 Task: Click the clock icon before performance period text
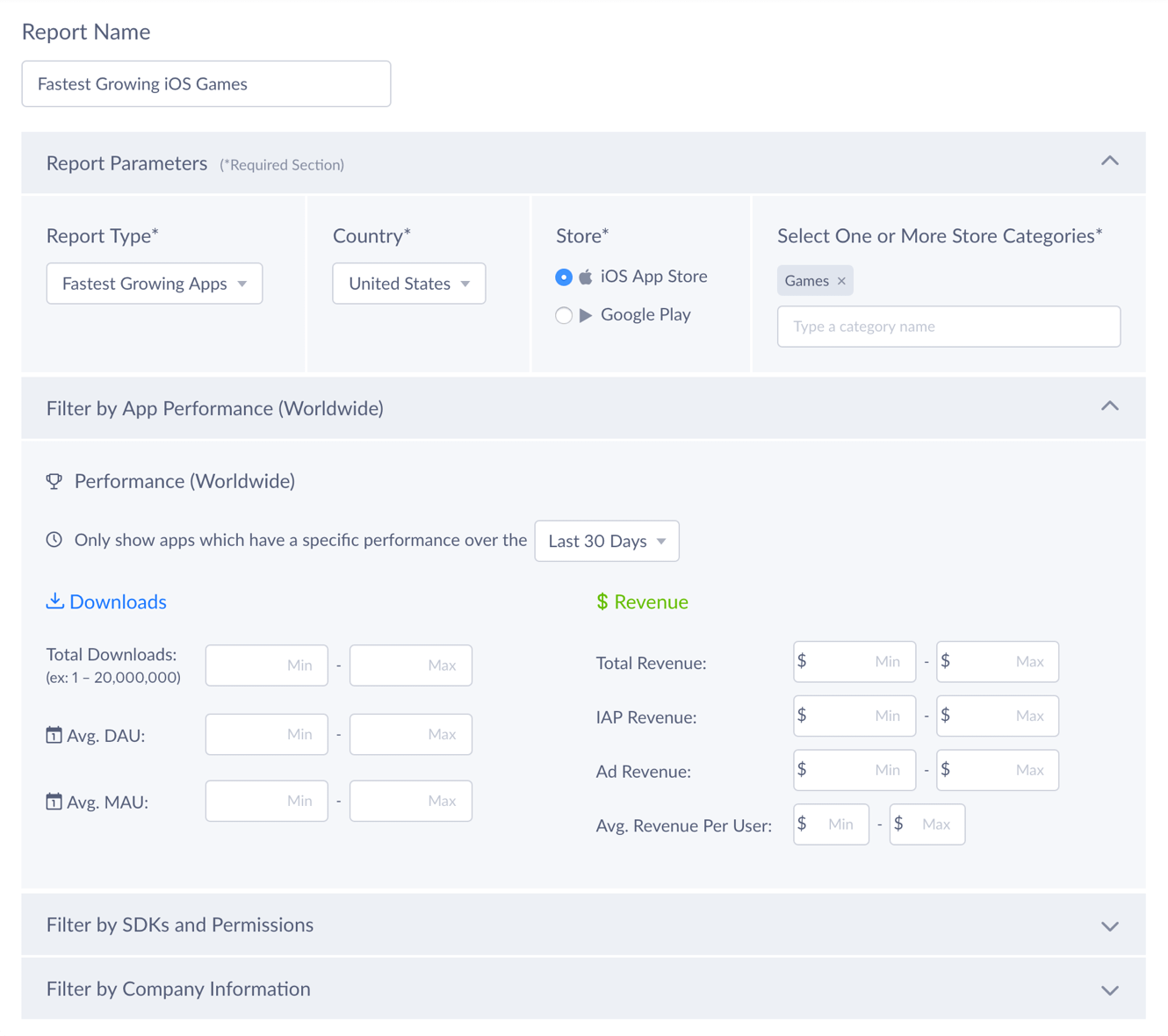click(x=54, y=540)
